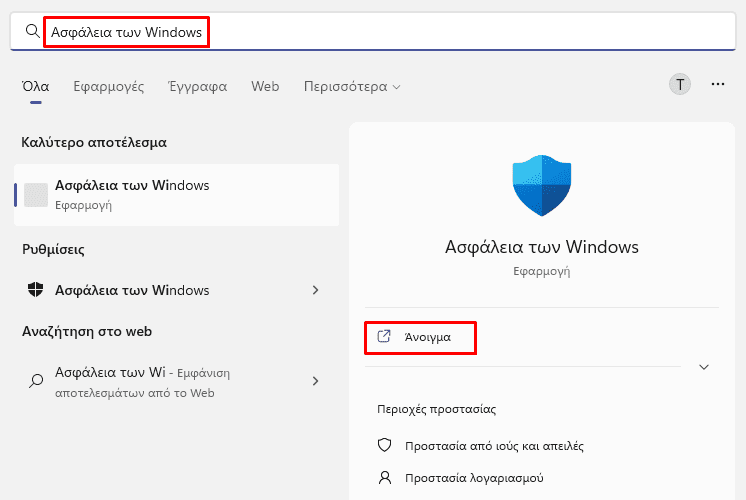This screenshot has height=500, width=746.
Task: Click the open-external icon beside Άνοιγμα
Action: point(384,336)
